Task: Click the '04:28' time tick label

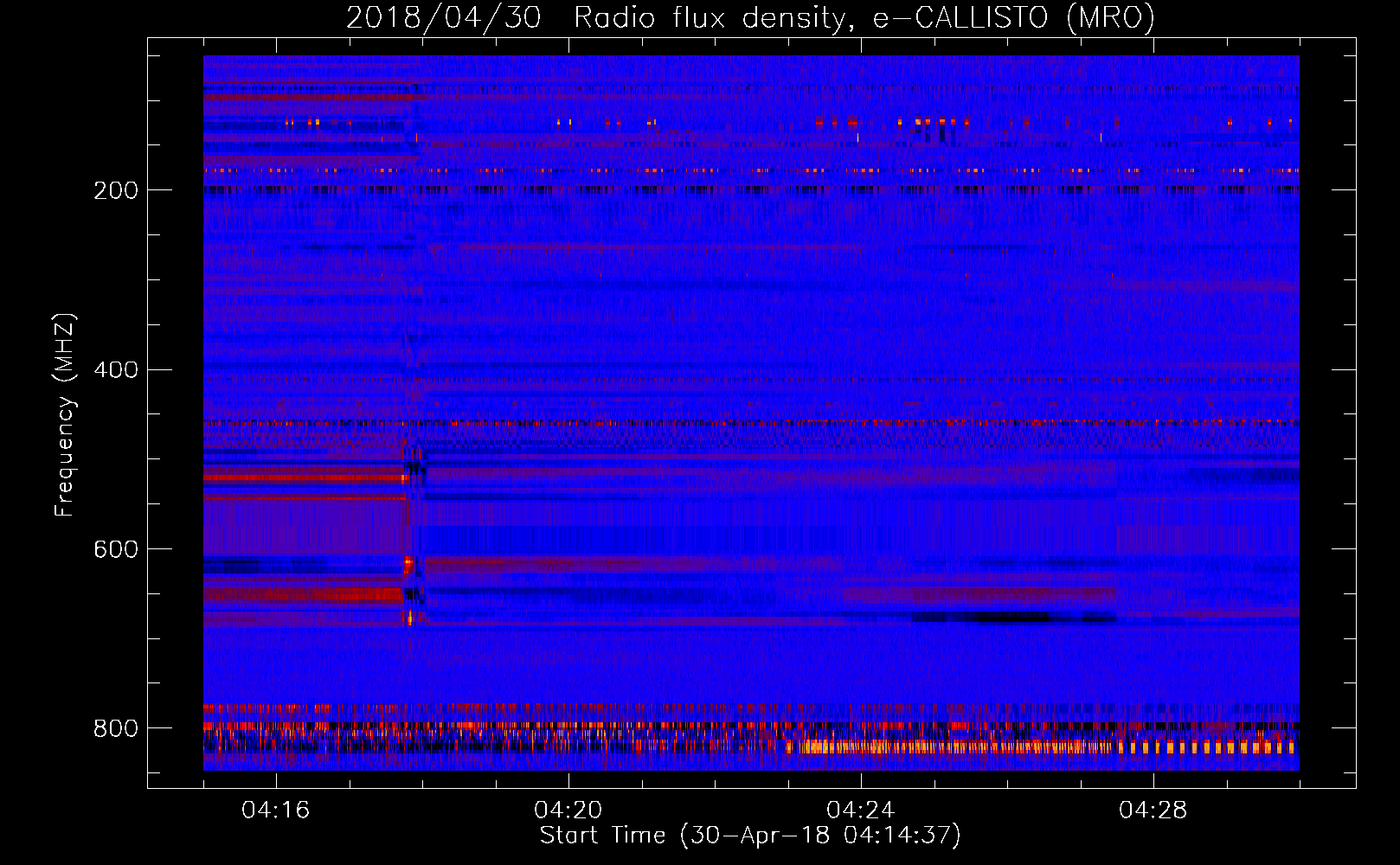Action: click(x=1153, y=811)
